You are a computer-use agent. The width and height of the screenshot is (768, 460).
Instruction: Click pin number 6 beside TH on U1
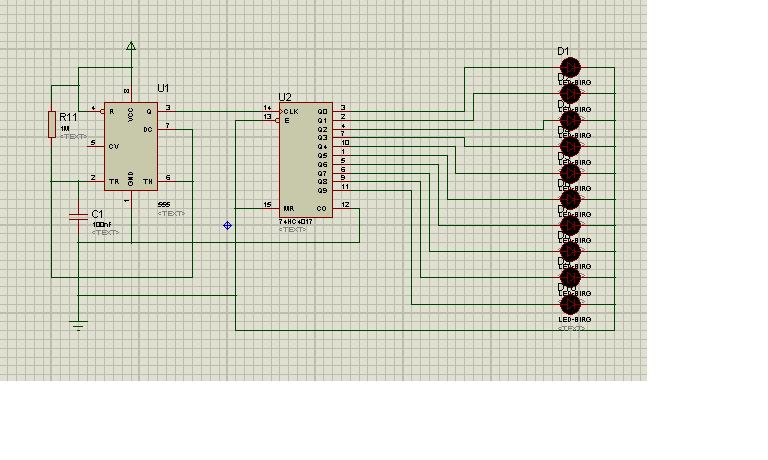click(x=168, y=178)
